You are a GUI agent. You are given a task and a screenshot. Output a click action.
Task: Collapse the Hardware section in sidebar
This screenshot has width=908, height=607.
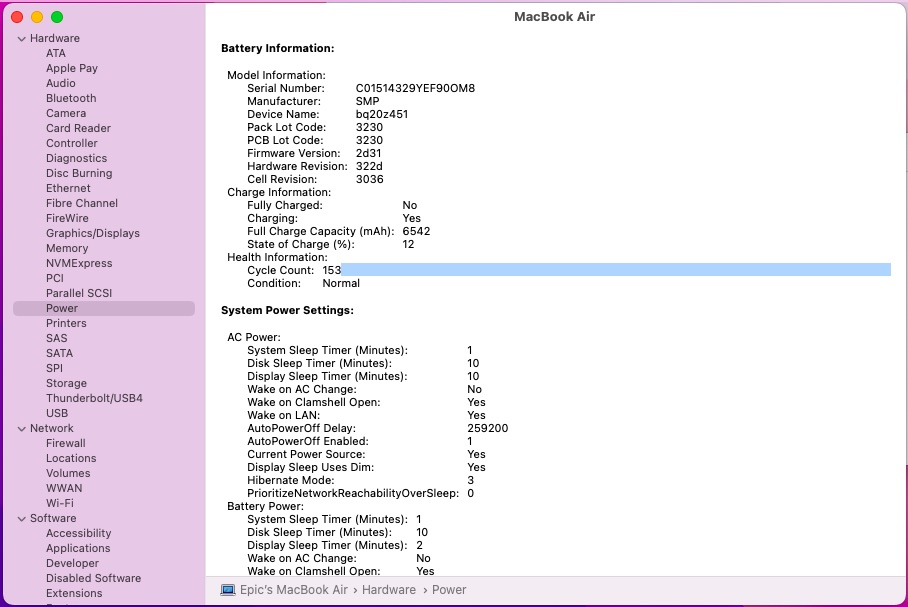tap(22, 39)
